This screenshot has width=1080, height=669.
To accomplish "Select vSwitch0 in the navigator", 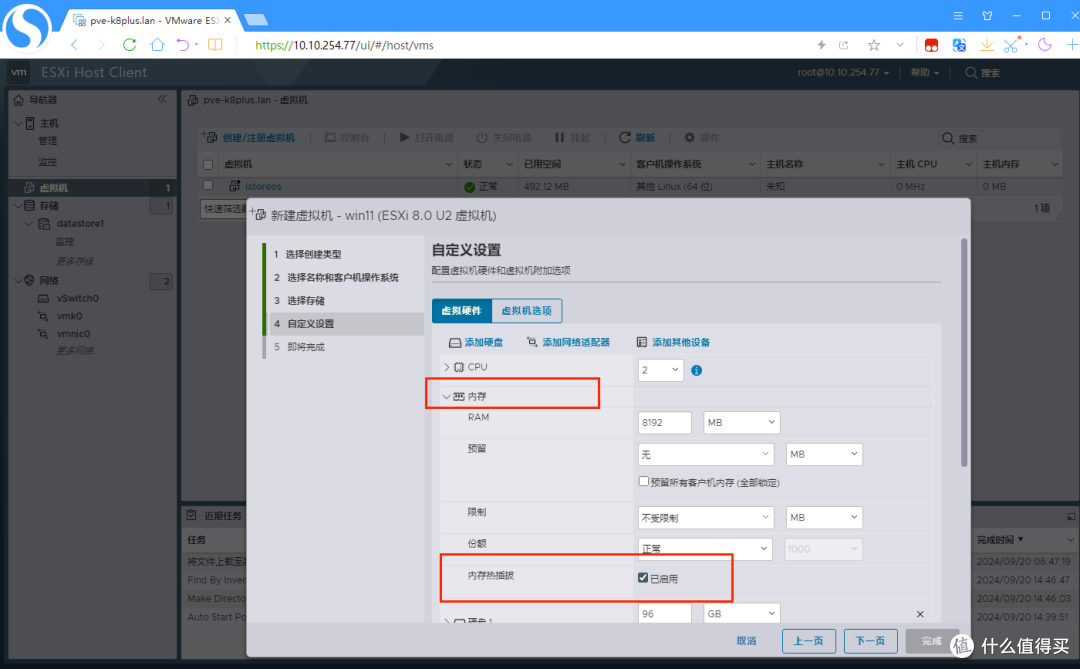I will (77, 298).
